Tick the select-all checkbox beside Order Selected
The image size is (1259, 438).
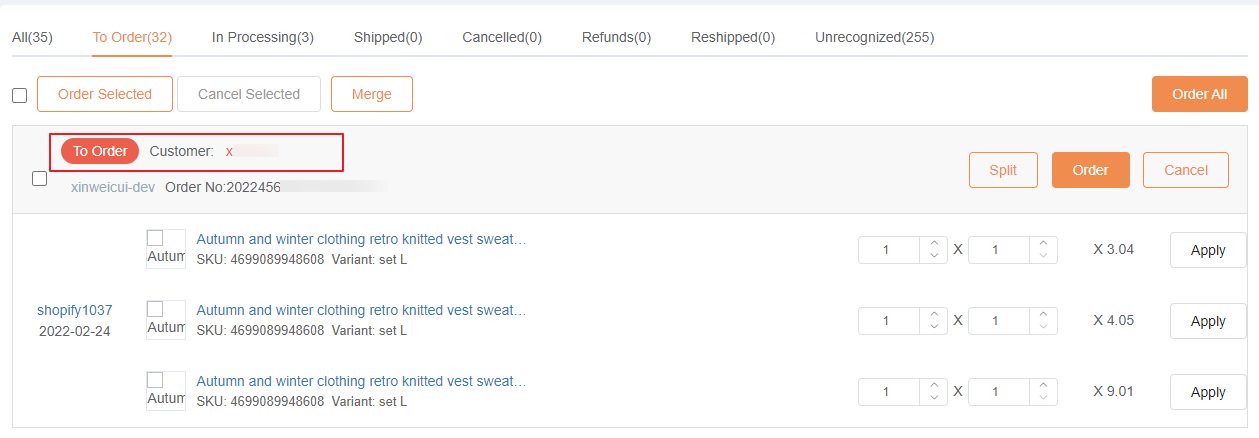(x=19, y=95)
